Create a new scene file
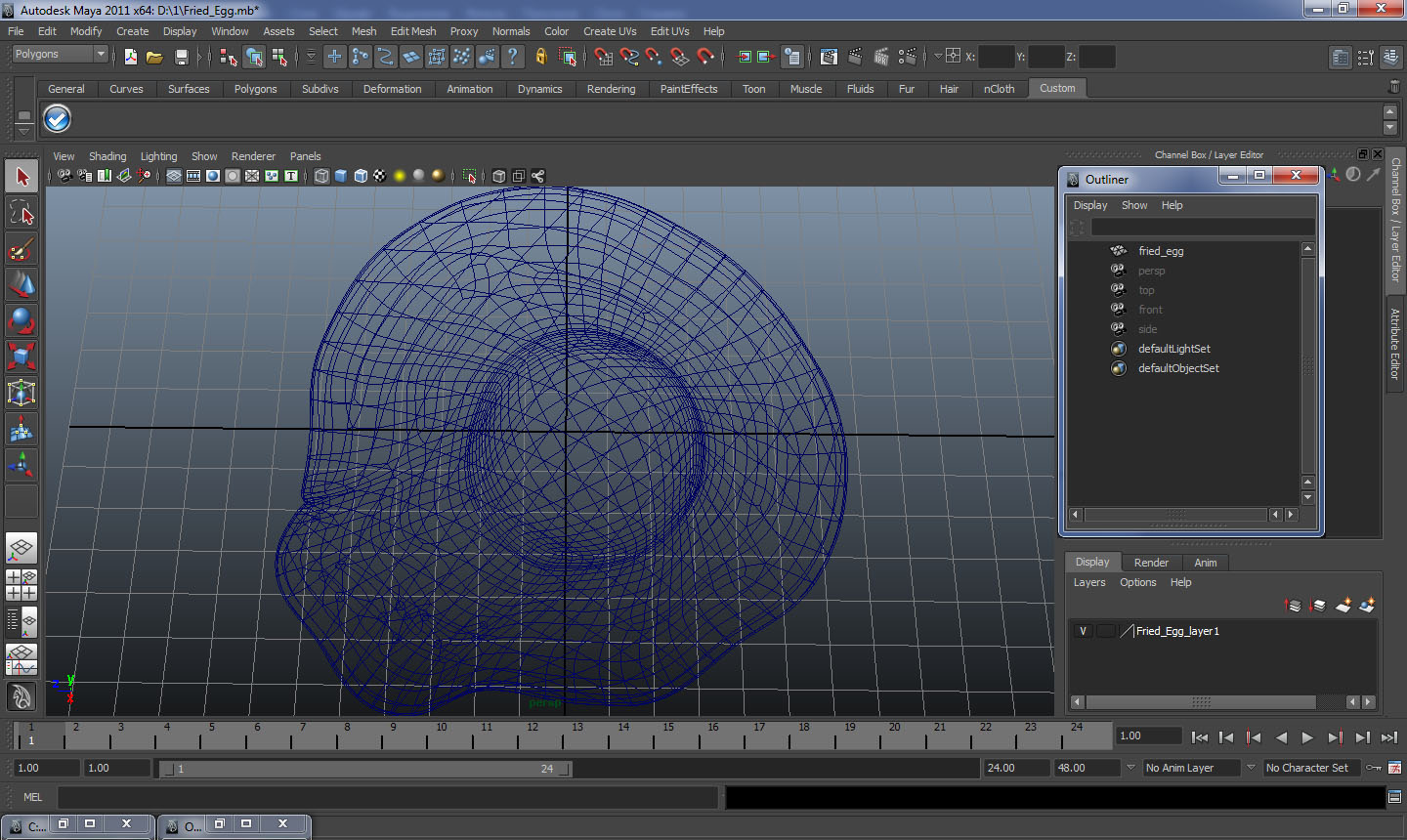 click(x=130, y=57)
